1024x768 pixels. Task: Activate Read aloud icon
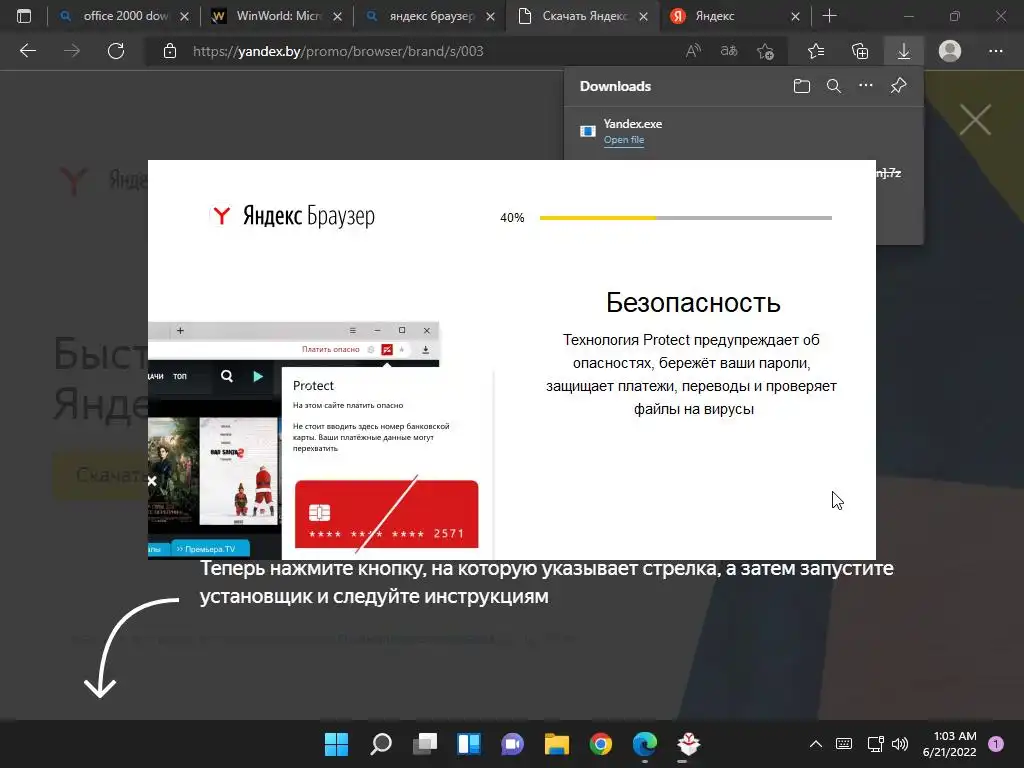coord(694,51)
